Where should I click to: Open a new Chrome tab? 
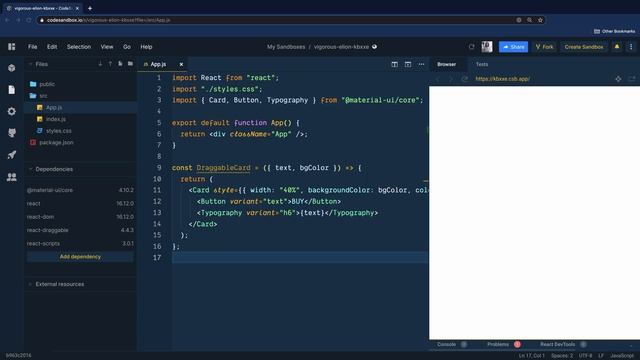click(90, 8)
